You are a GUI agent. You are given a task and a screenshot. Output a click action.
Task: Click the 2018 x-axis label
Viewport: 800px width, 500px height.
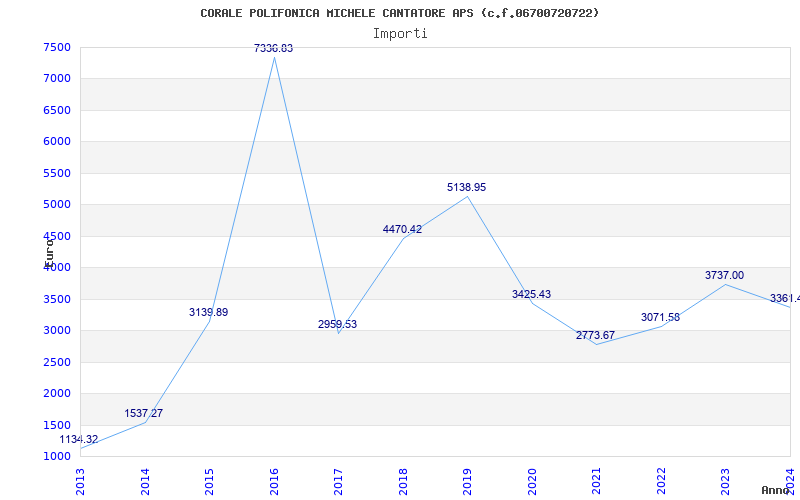click(403, 482)
